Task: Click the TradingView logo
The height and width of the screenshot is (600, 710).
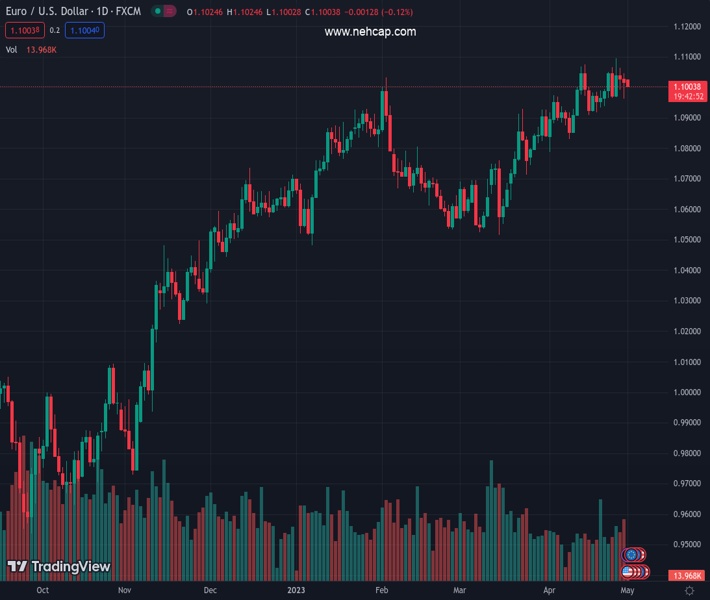Action: (x=58, y=566)
